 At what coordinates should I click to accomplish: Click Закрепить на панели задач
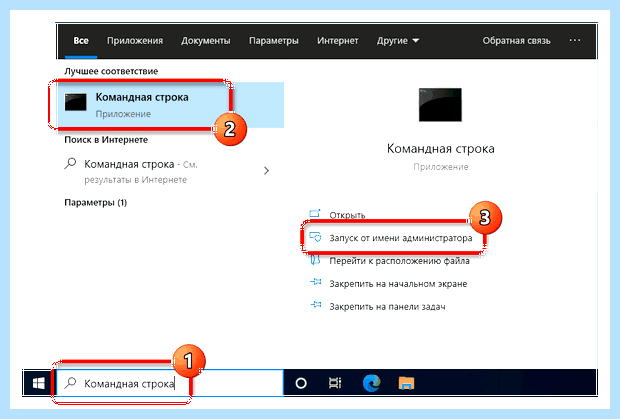point(387,307)
